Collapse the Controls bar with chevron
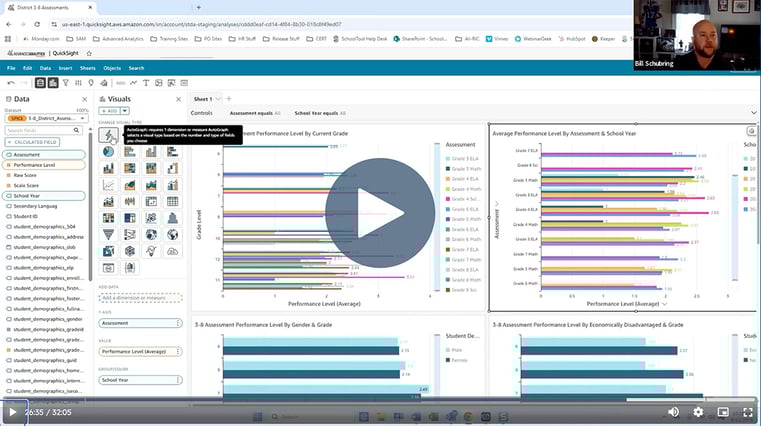Image resolution: width=761 pixels, height=426 pixels. [753, 113]
